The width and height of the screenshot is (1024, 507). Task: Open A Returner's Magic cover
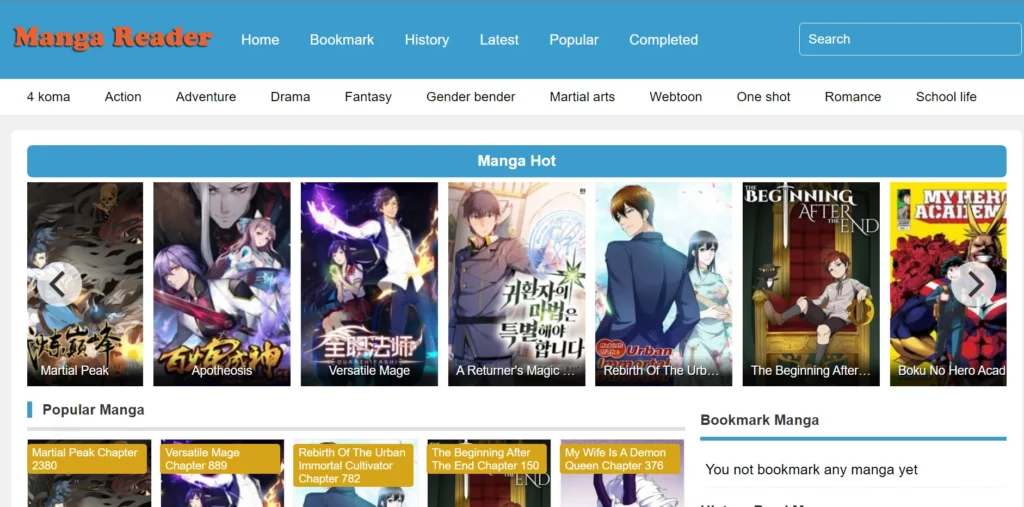click(517, 284)
